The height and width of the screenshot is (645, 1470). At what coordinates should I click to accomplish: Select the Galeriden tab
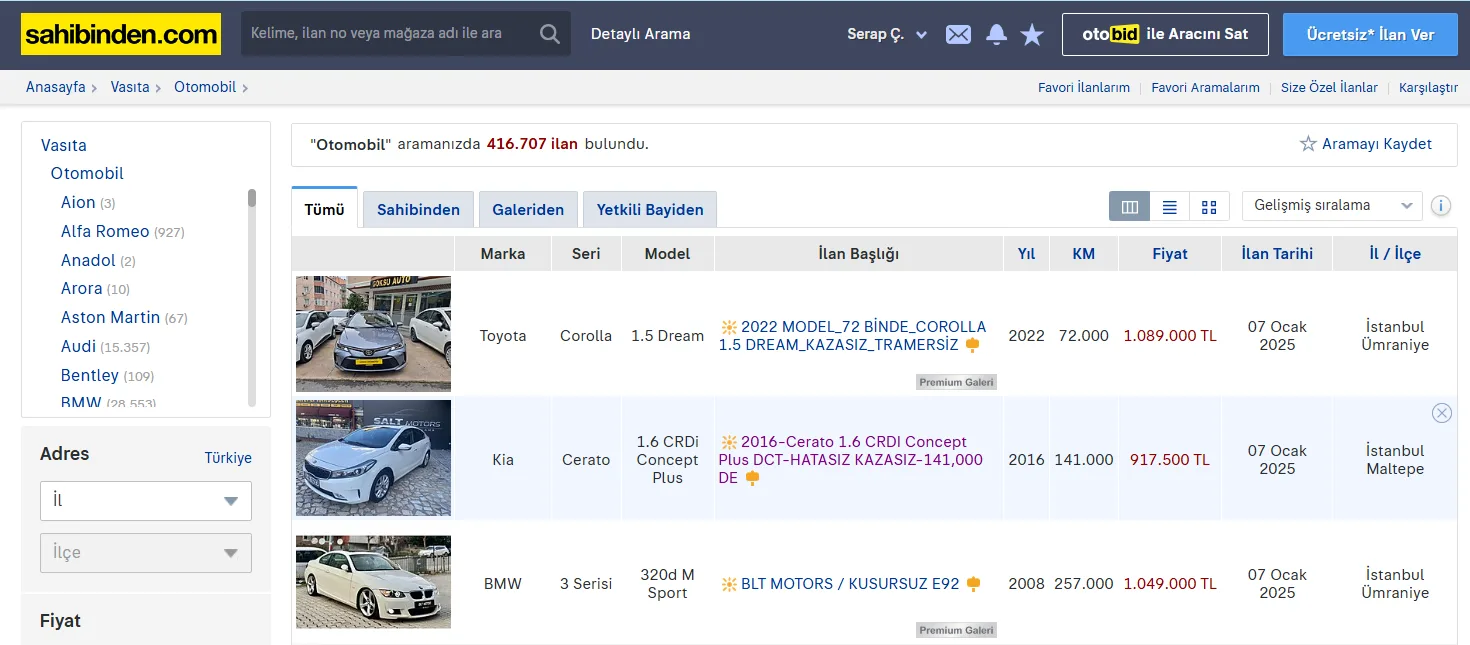pos(528,210)
